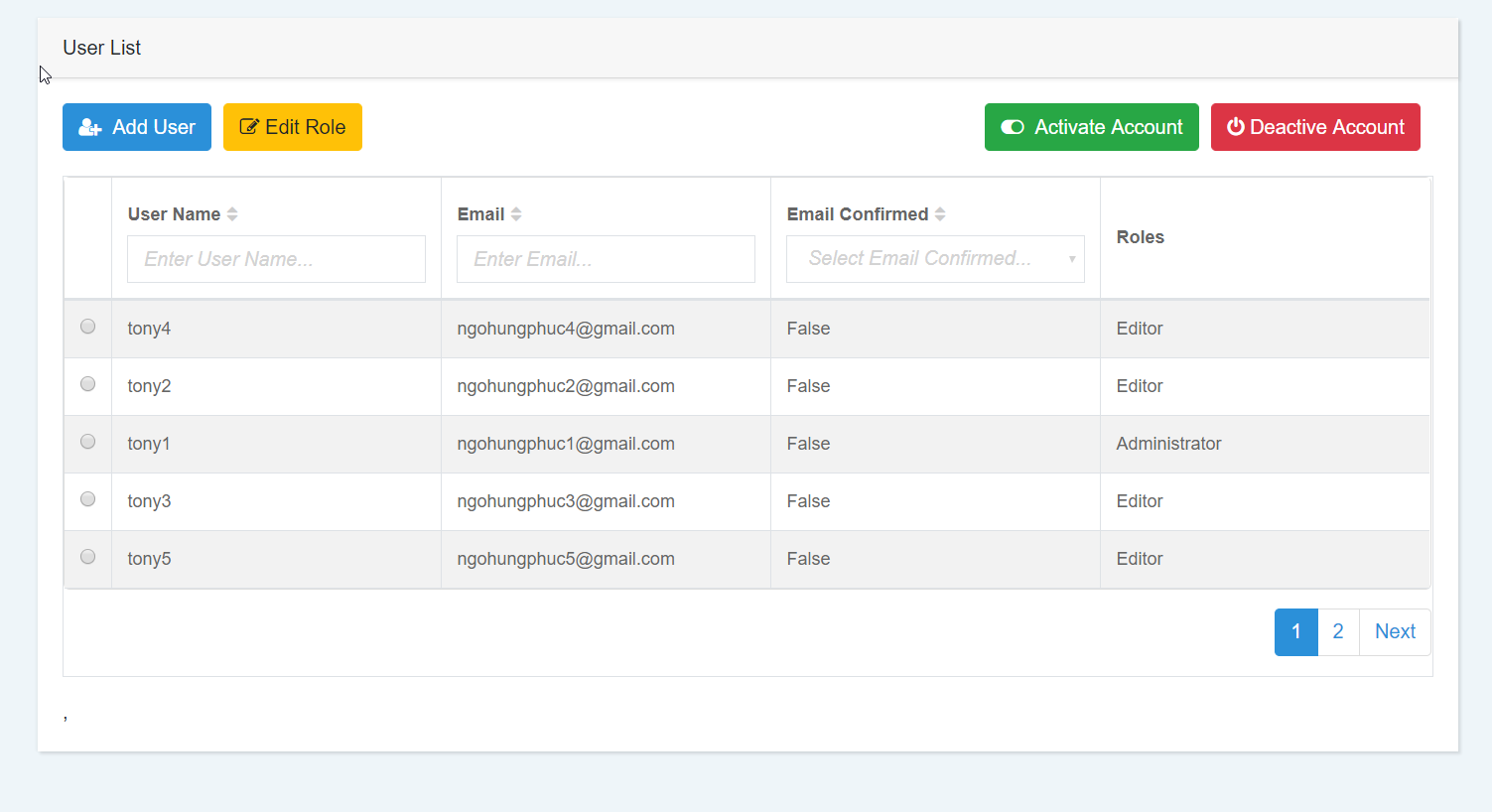
Task: Click the Editor role for tony4
Action: point(1140,329)
